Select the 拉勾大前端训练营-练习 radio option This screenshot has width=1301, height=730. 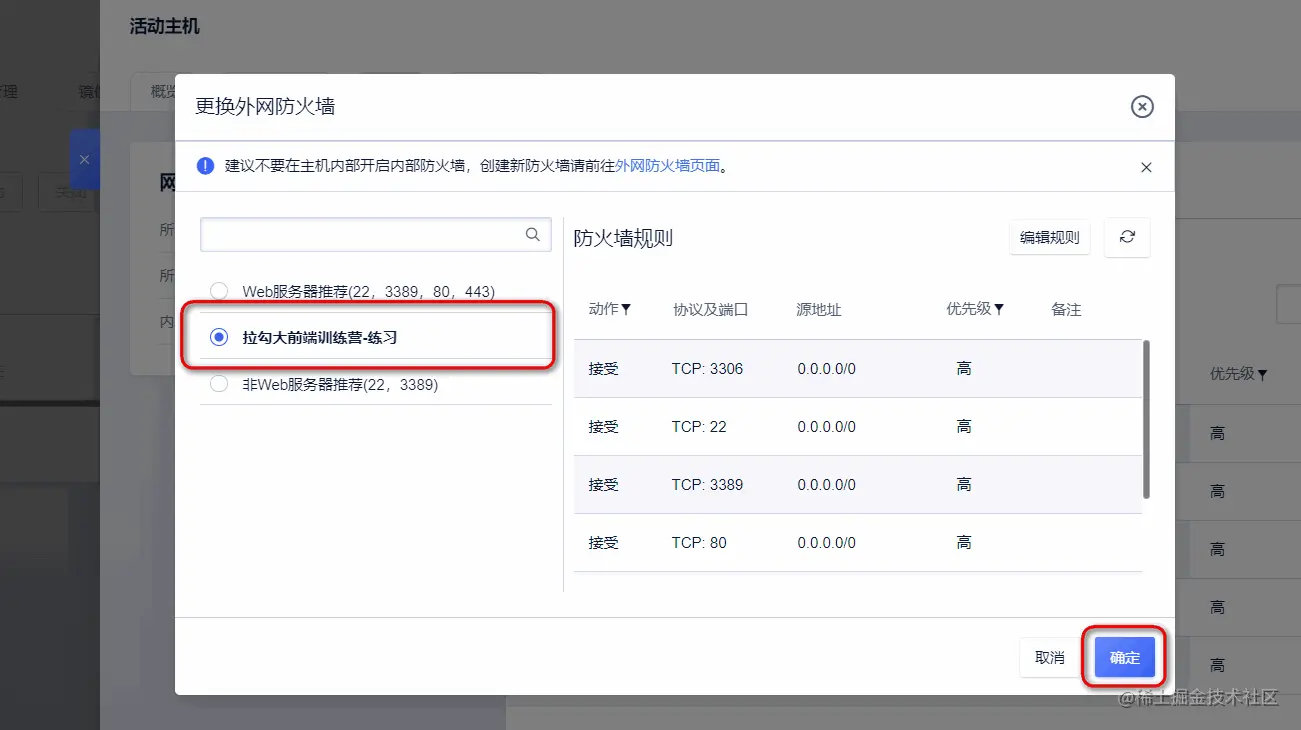coord(219,338)
